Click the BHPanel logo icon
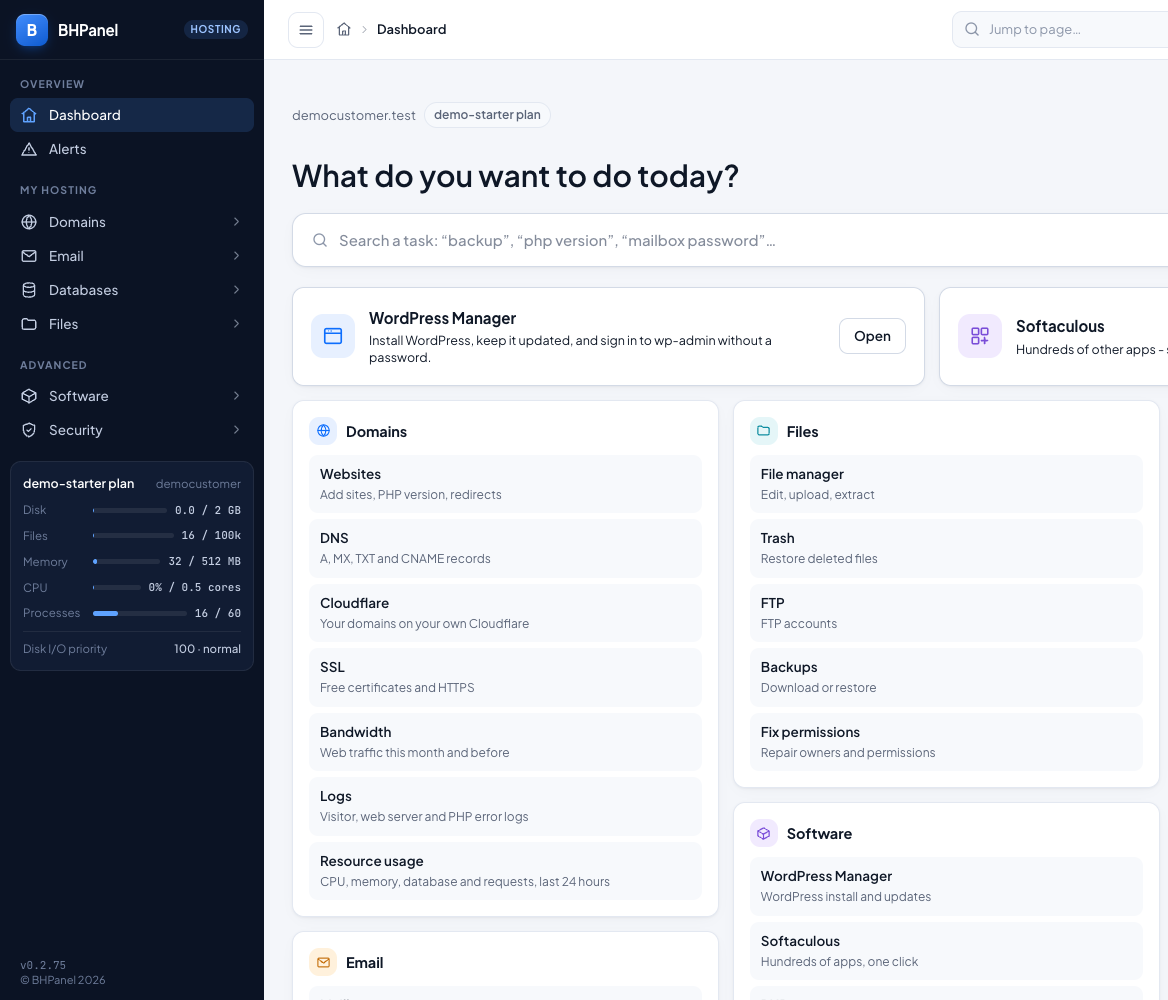1168x1000 pixels. (32, 30)
